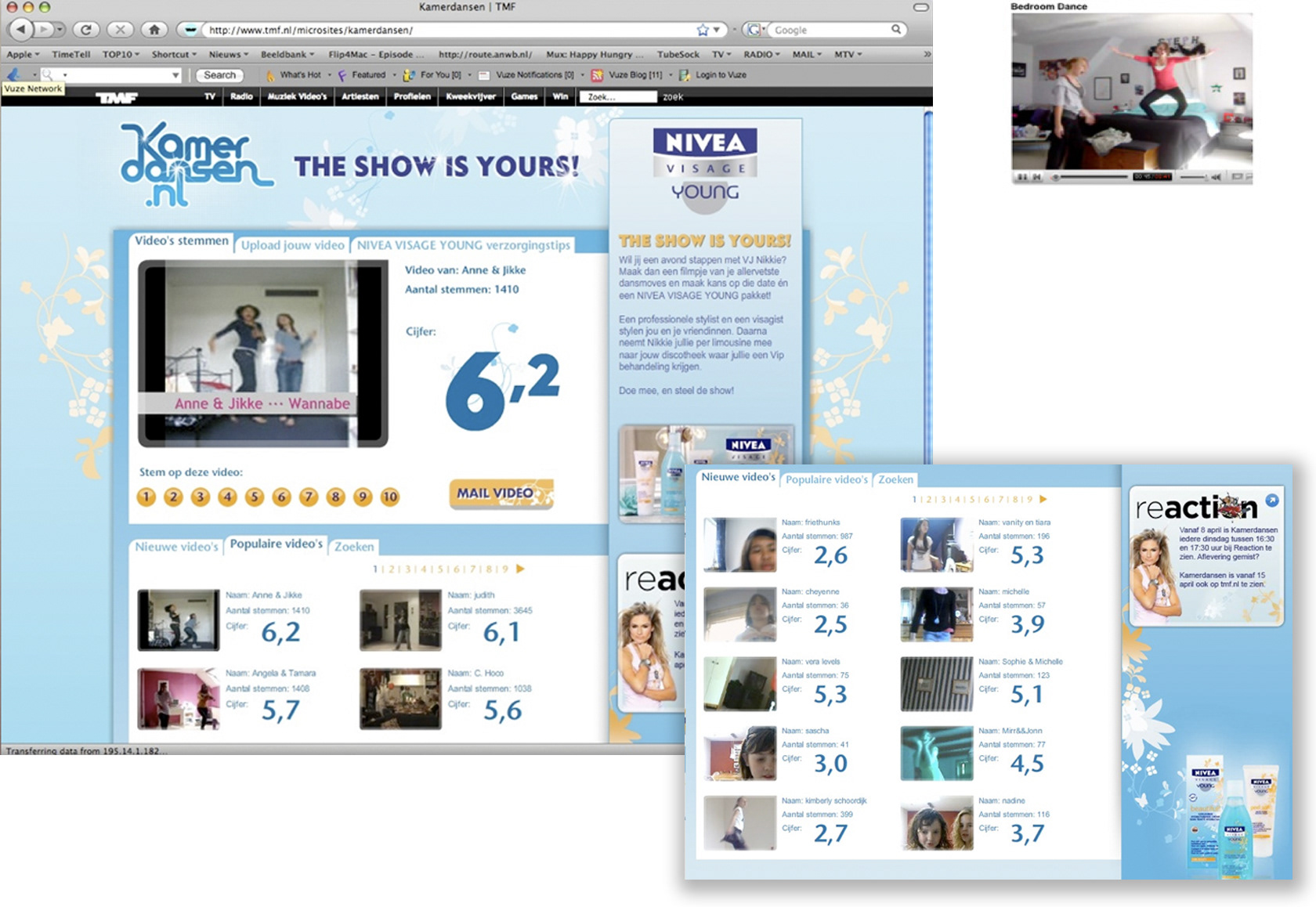Viewport: 1316px width, 907px height.
Task: Expand the Vuze search field dropdown arrow
Action: (175, 75)
